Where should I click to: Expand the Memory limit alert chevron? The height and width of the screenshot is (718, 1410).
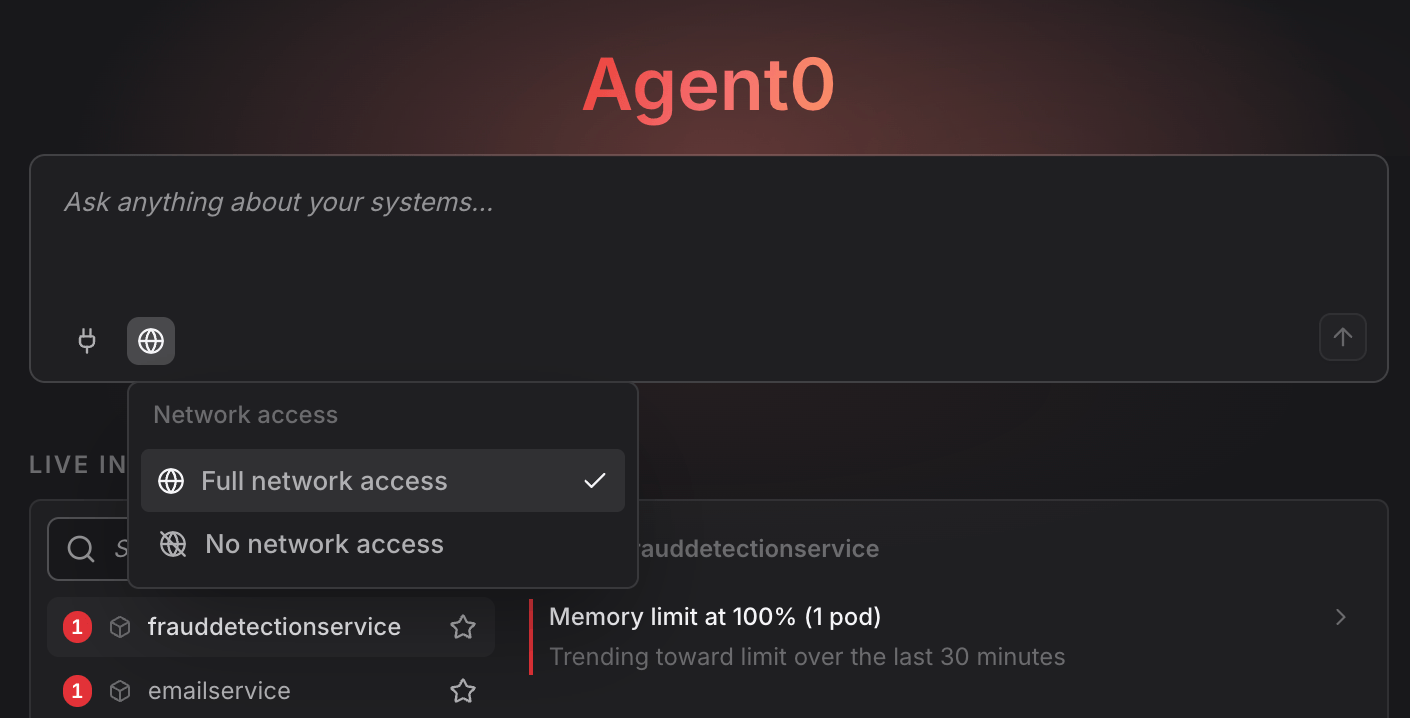(1341, 617)
